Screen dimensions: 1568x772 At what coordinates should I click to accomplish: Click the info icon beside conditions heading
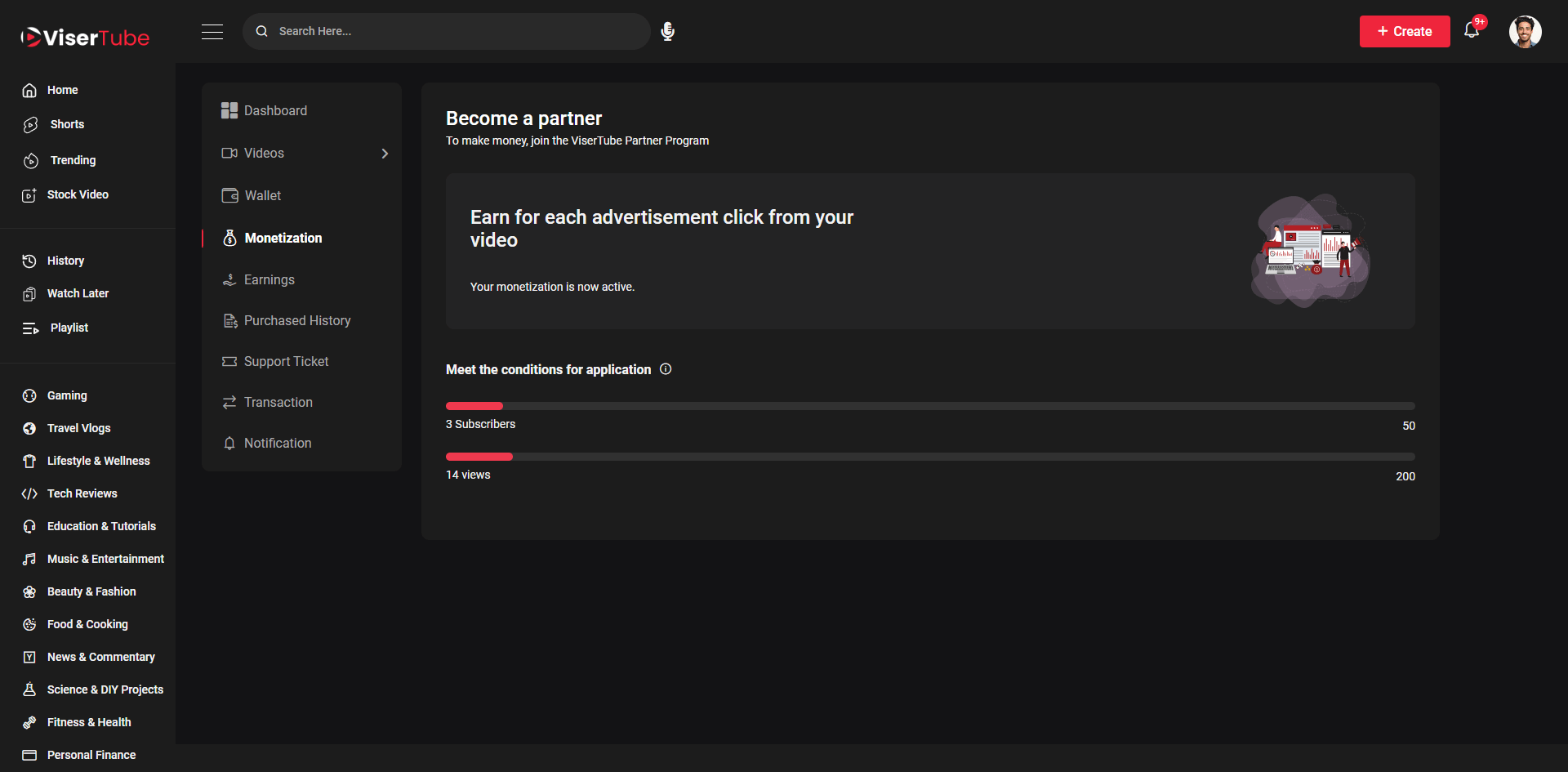(666, 369)
